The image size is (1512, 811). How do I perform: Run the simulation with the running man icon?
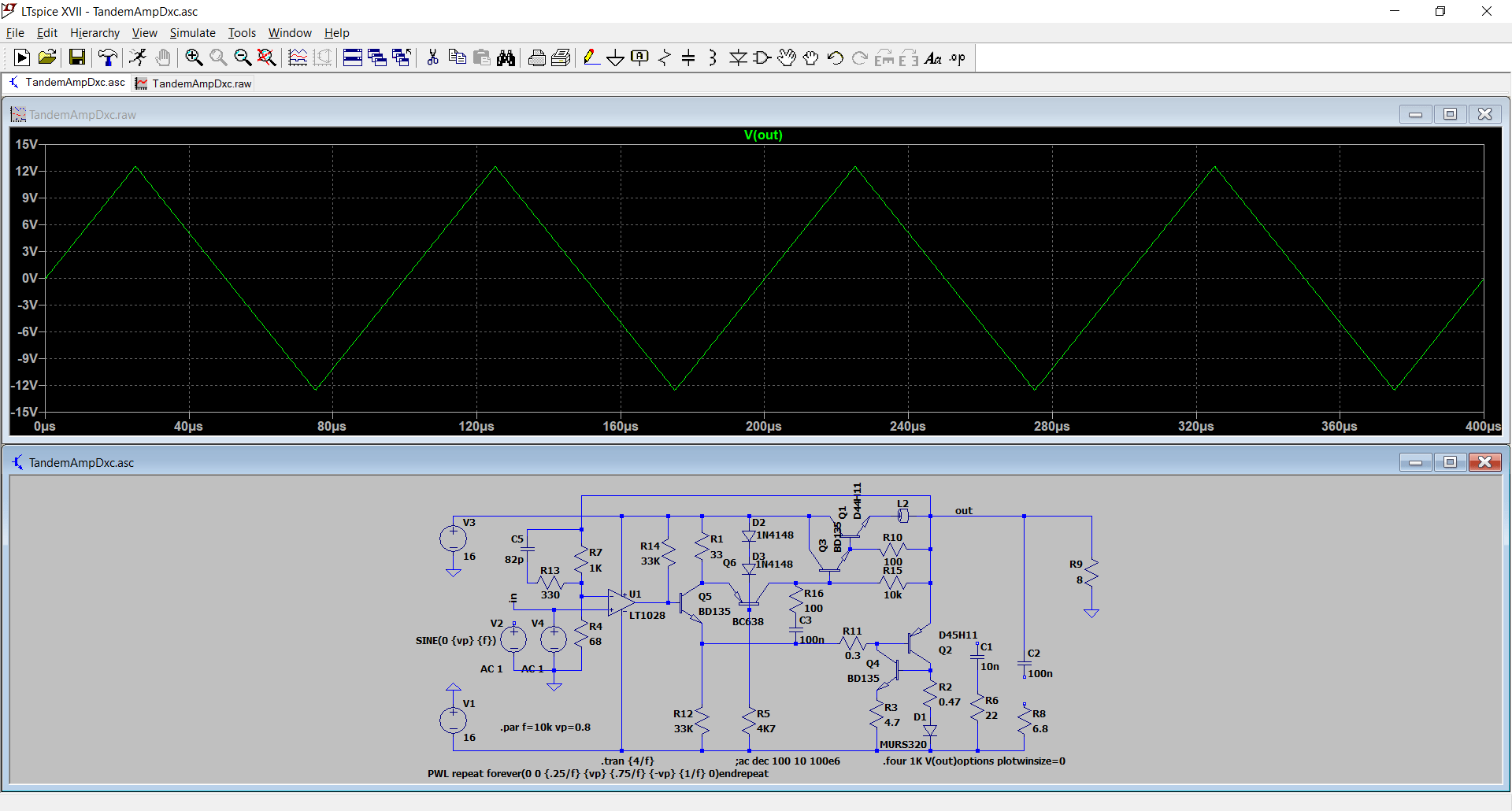139,57
